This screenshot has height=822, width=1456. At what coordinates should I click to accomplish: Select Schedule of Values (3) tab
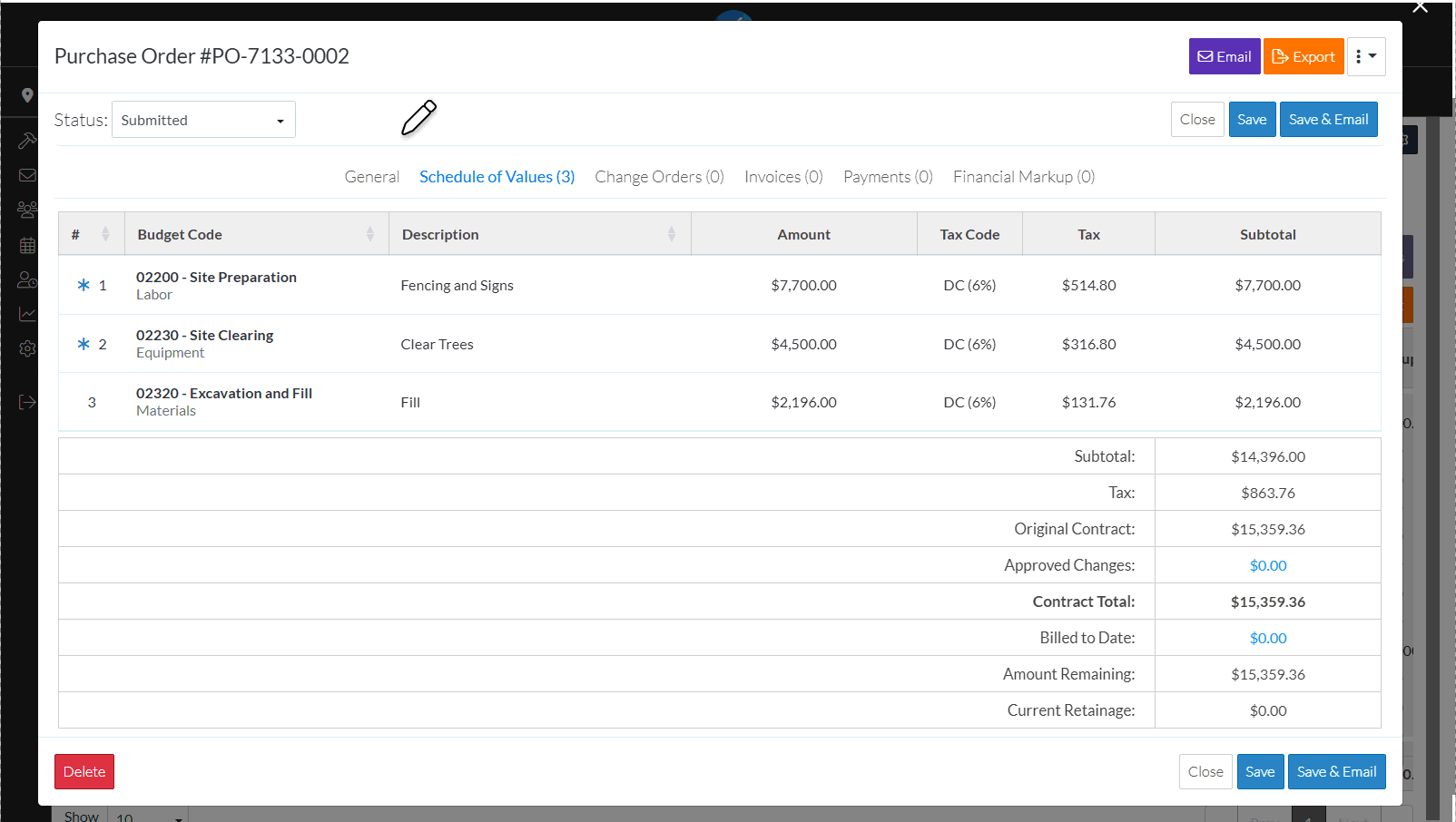click(x=497, y=177)
